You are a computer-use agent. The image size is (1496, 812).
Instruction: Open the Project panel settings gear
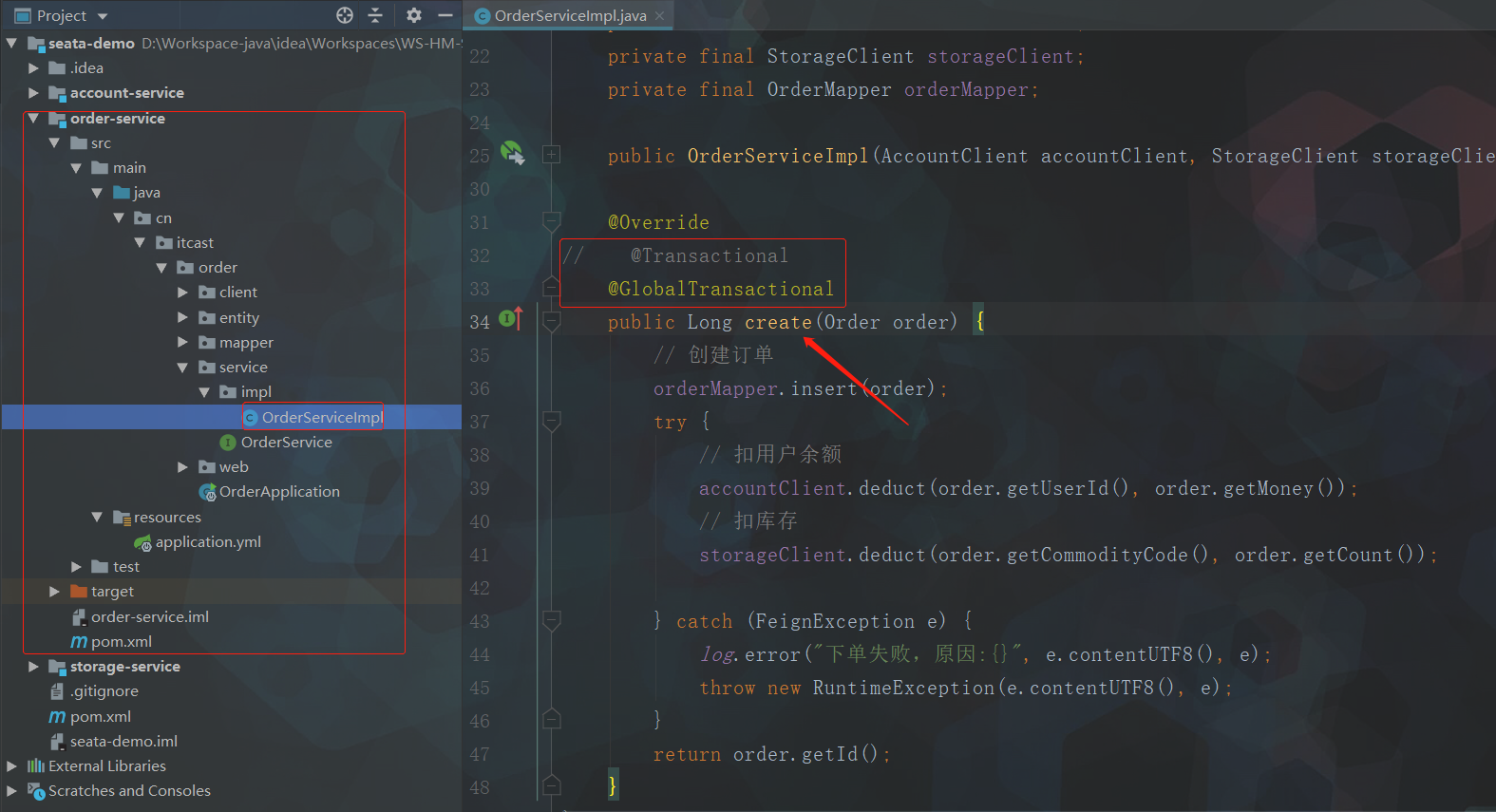click(x=414, y=15)
